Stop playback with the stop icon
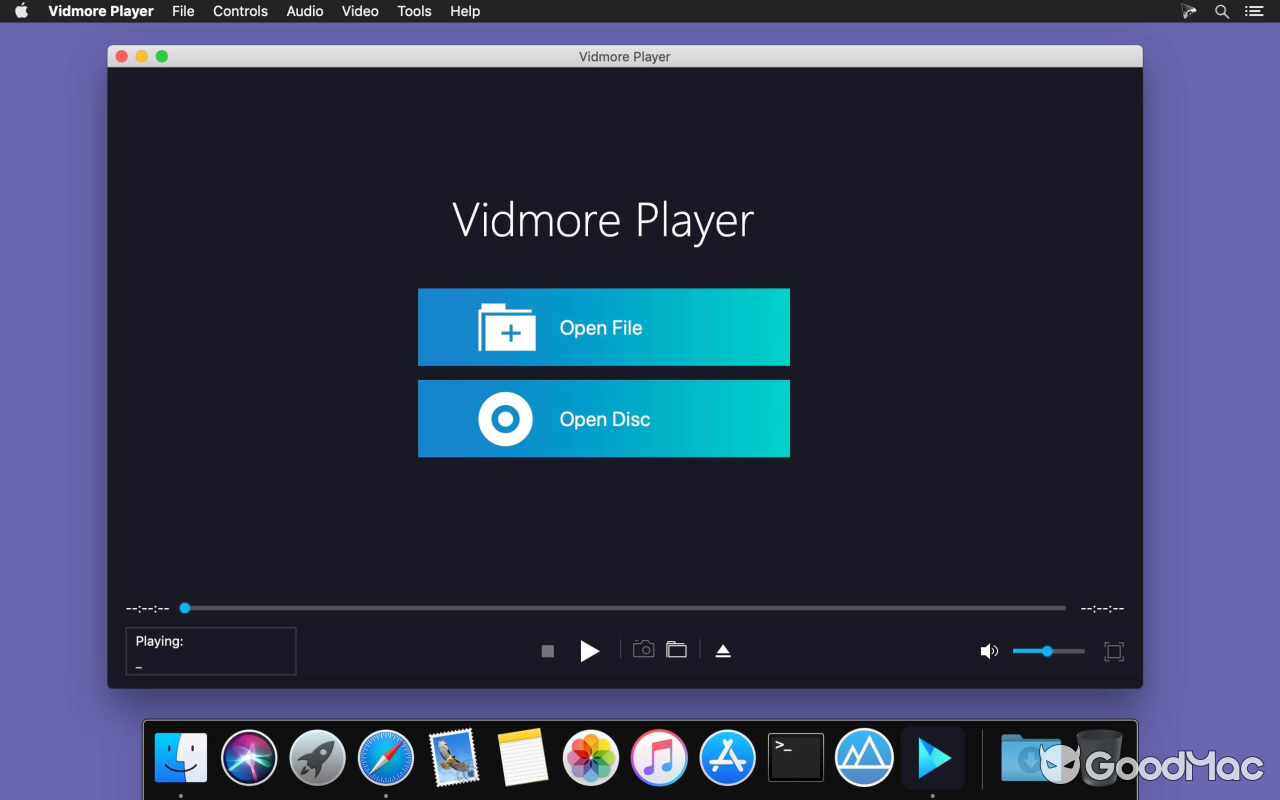The image size is (1280, 800). click(x=547, y=650)
